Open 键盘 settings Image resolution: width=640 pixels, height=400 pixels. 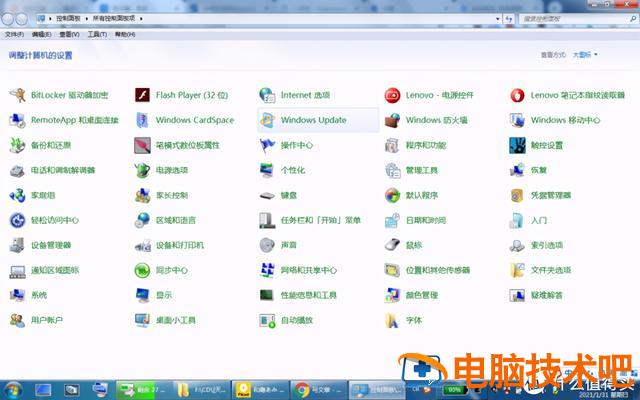click(278, 196)
